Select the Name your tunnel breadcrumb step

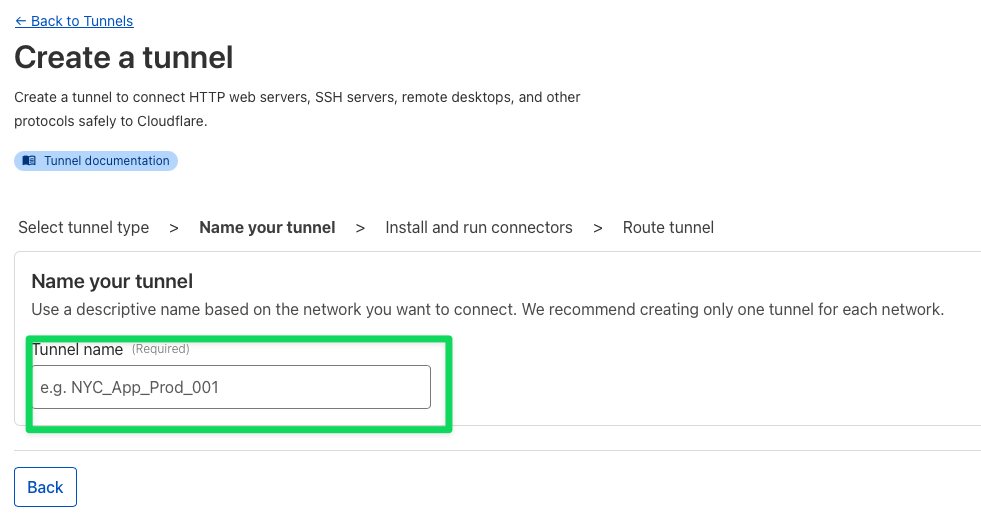tap(267, 227)
